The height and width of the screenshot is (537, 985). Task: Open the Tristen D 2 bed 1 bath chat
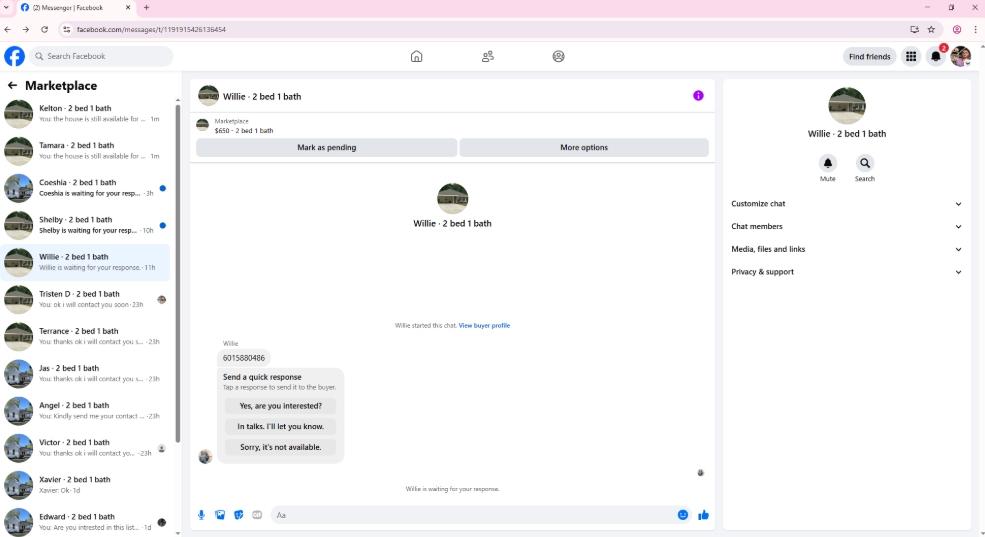(x=85, y=299)
